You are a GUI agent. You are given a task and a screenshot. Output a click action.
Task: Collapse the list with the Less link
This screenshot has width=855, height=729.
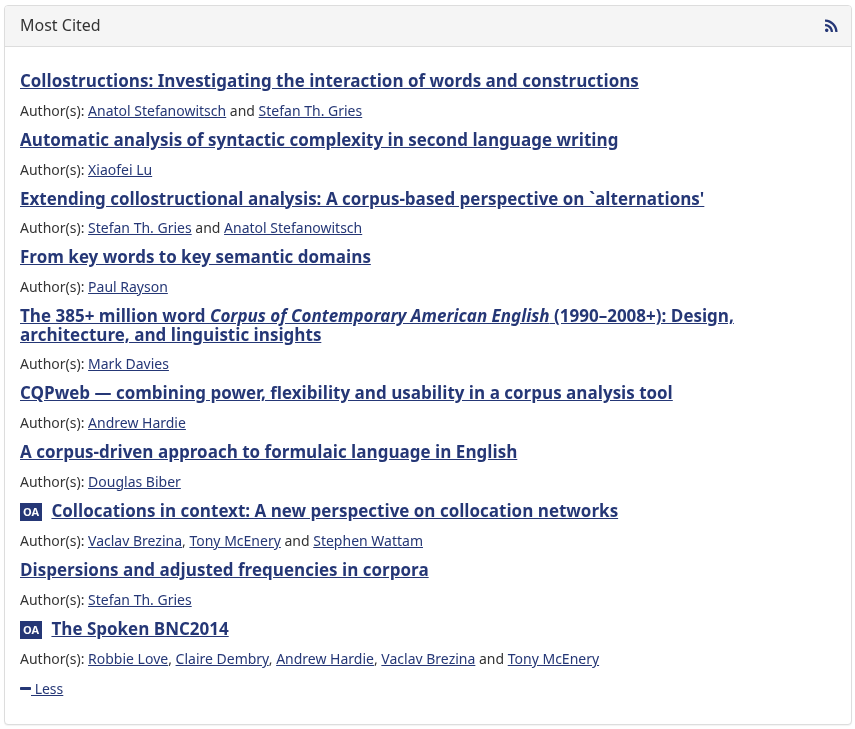click(41, 689)
